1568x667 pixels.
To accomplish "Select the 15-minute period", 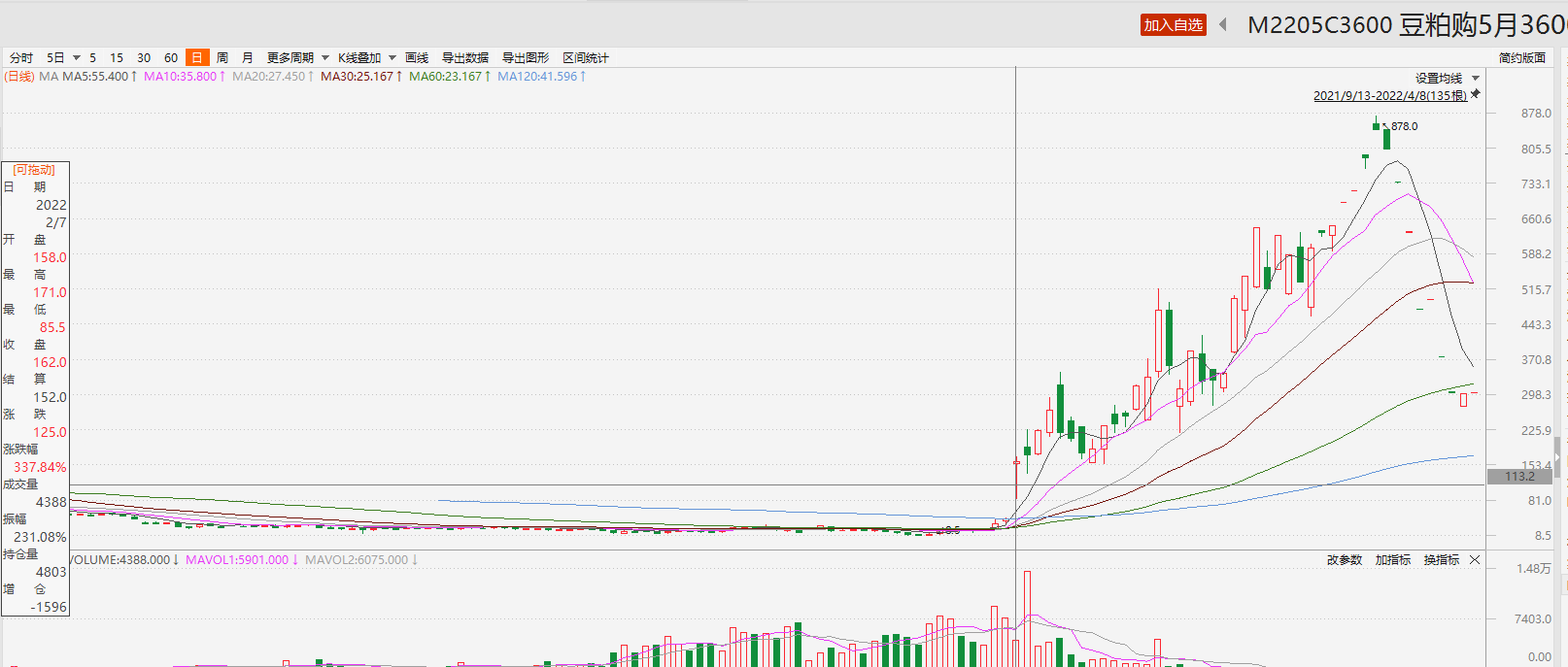I will (117, 58).
